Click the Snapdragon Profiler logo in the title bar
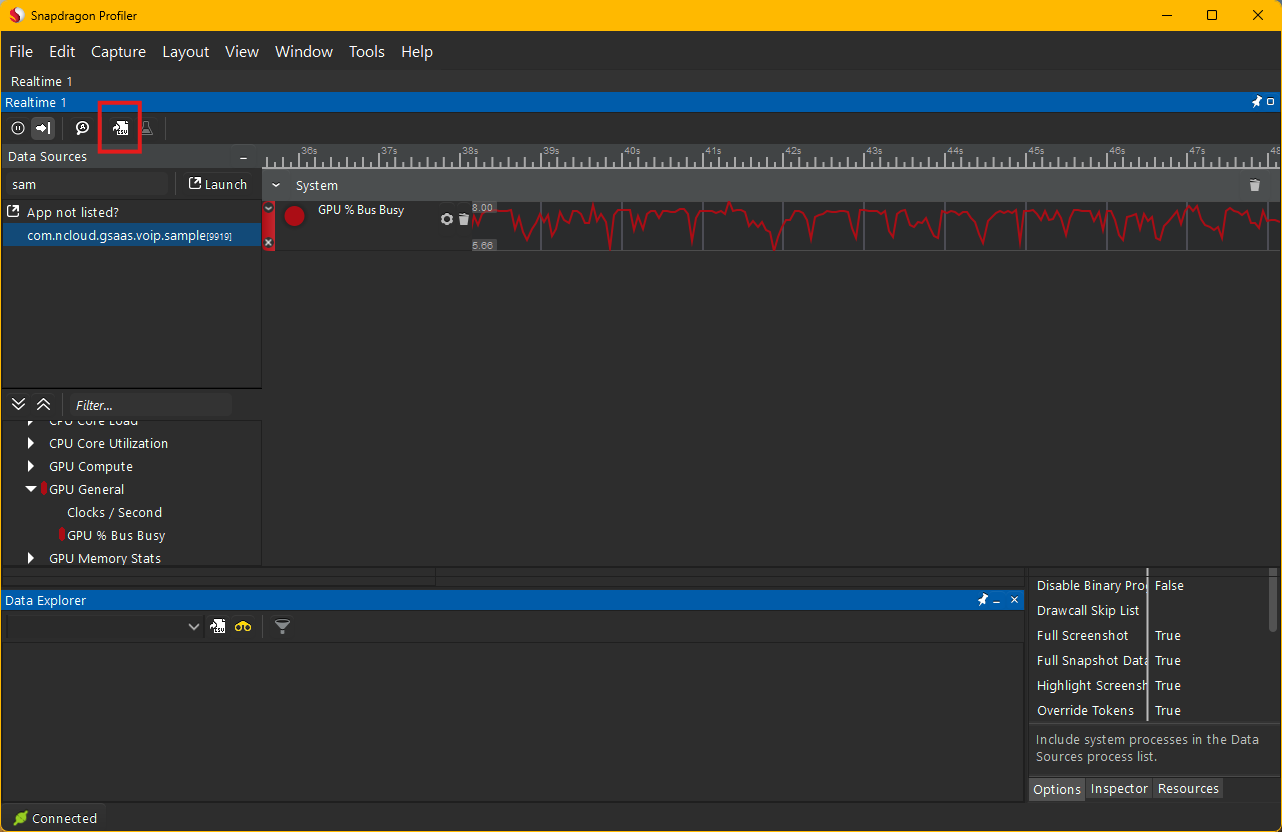 (16, 15)
